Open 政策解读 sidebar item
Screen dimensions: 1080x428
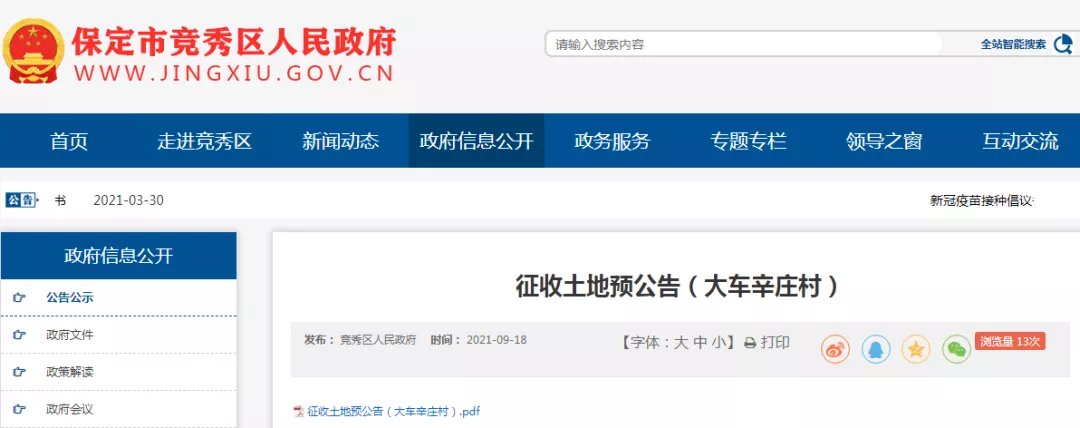[118, 372]
